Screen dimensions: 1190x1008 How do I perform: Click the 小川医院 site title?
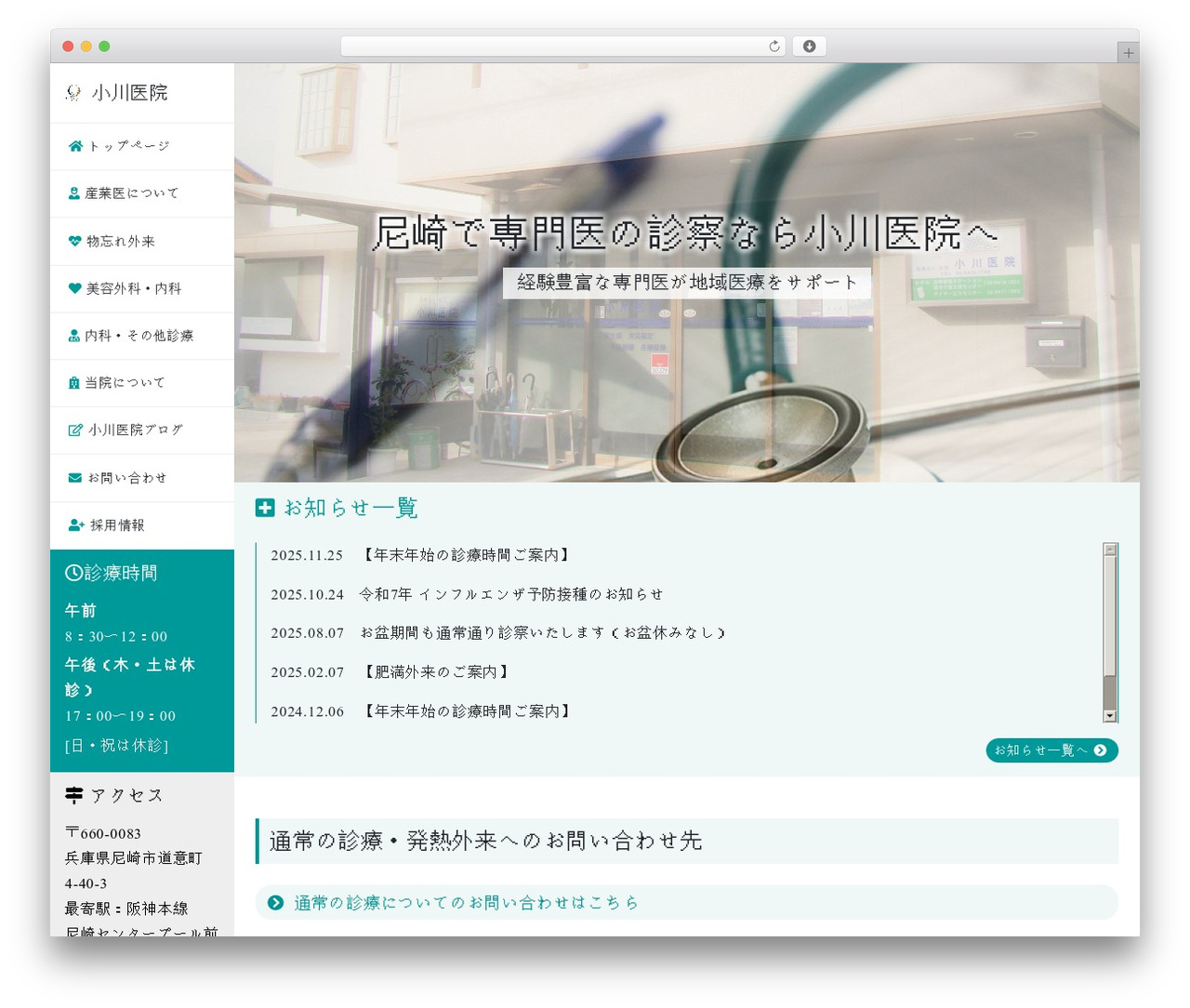click(x=129, y=93)
